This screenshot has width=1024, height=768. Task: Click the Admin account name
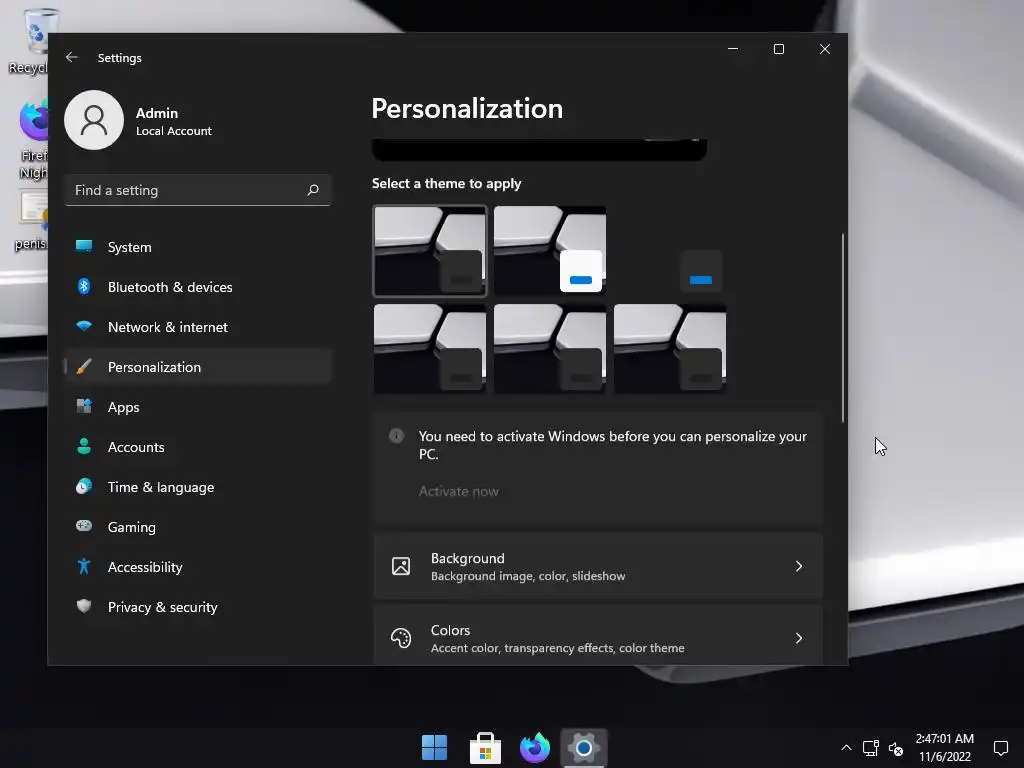[157, 113]
